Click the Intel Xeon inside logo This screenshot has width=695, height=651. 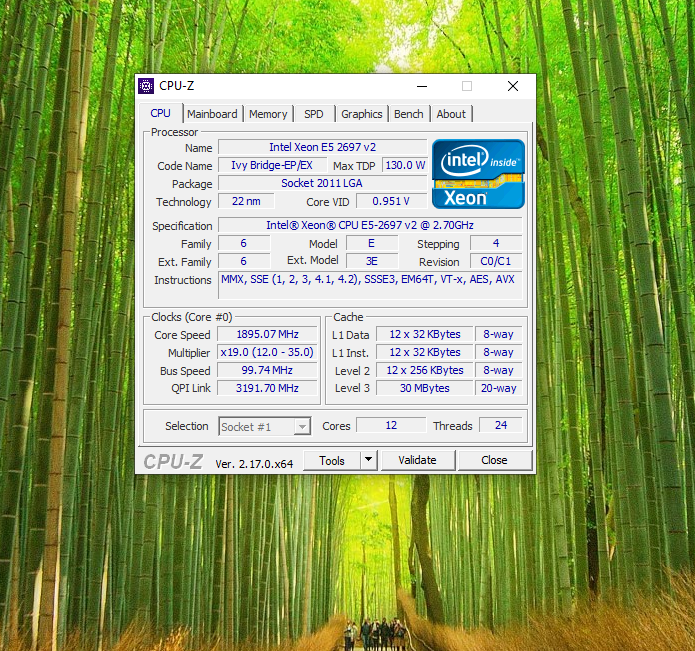[478, 174]
